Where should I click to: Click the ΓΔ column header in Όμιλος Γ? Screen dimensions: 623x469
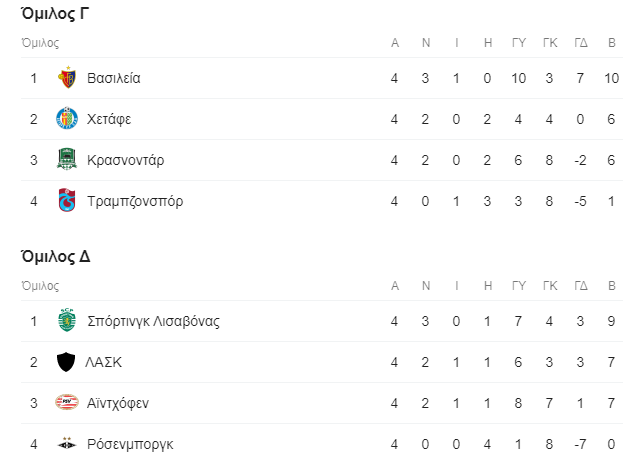pos(580,43)
